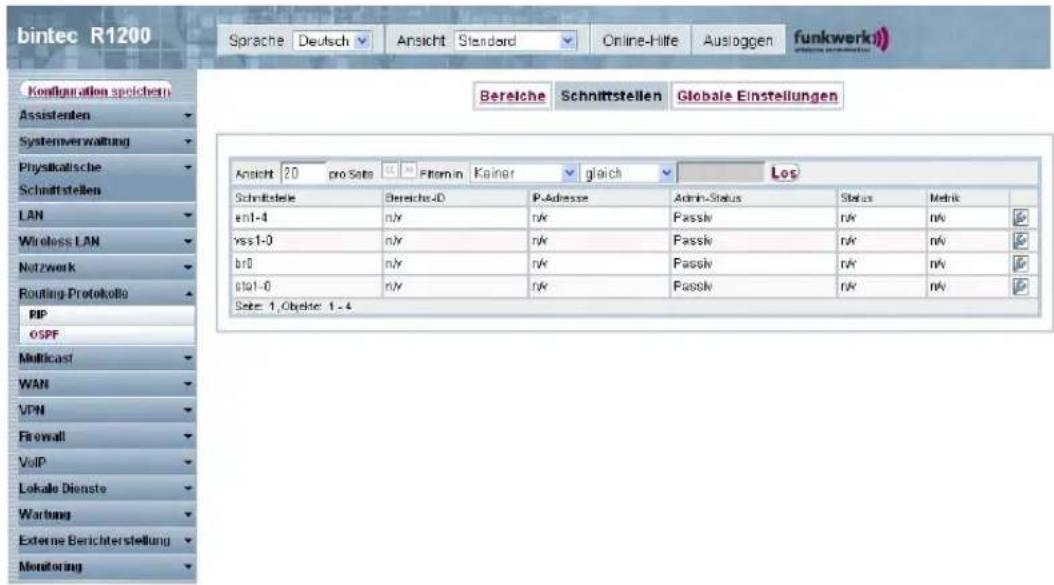Image resolution: width=1054 pixels, height=585 pixels.
Task: Select the br0 interface name cell
Action: [307, 264]
